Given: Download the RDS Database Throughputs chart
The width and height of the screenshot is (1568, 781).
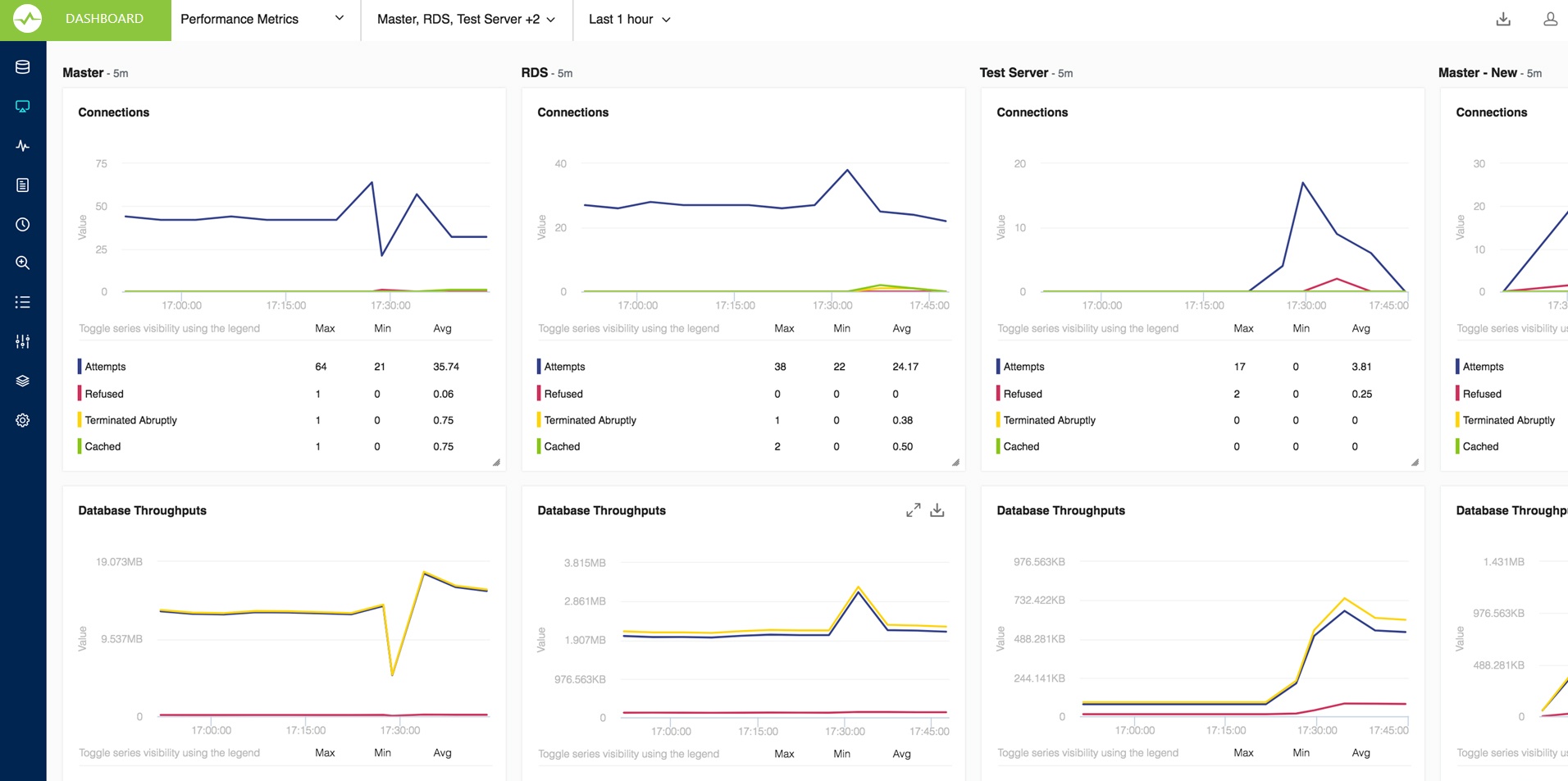Looking at the screenshot, I should [x=937, y=510].
